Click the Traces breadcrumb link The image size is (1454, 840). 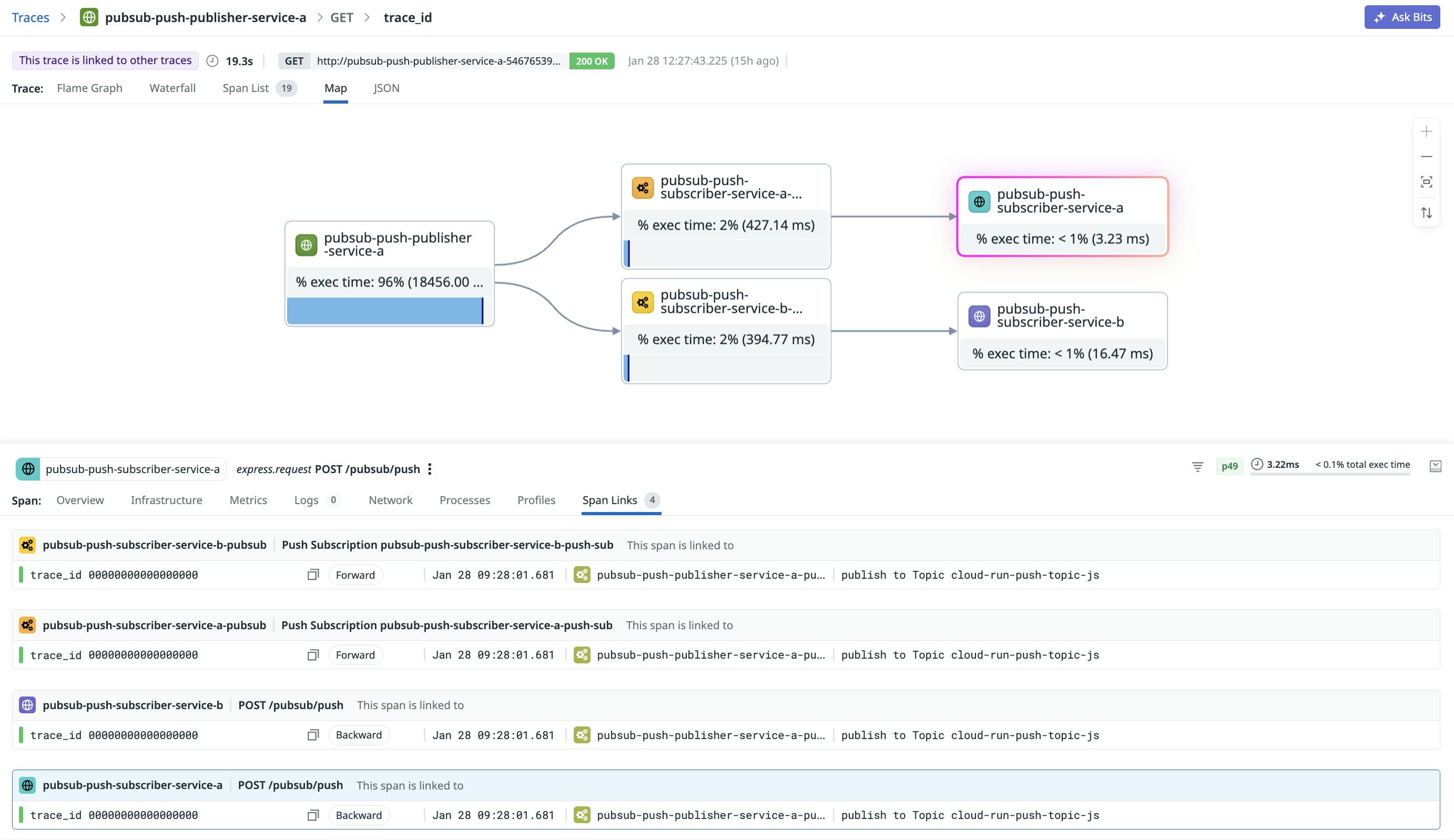pyautogui.click(x=30, y=17)
